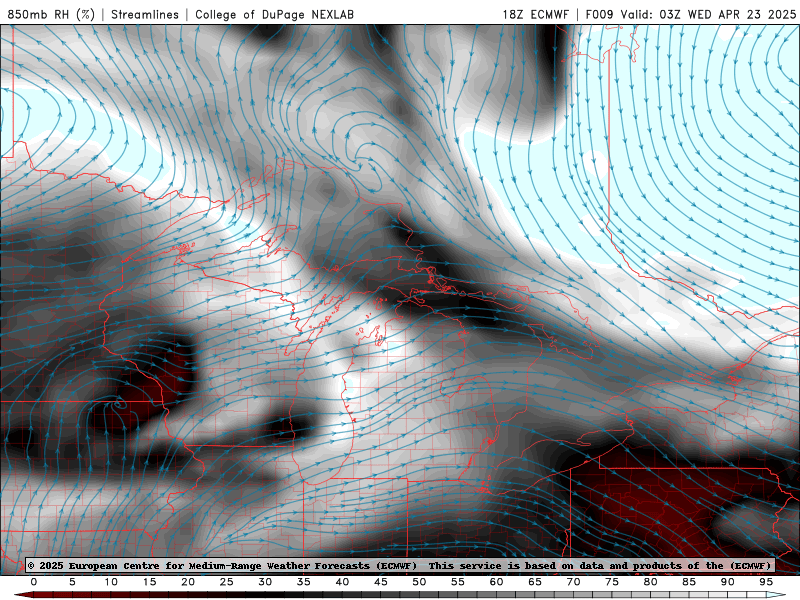Select the "Streamlines" label in header
The image size is (800, 600).
145,14
